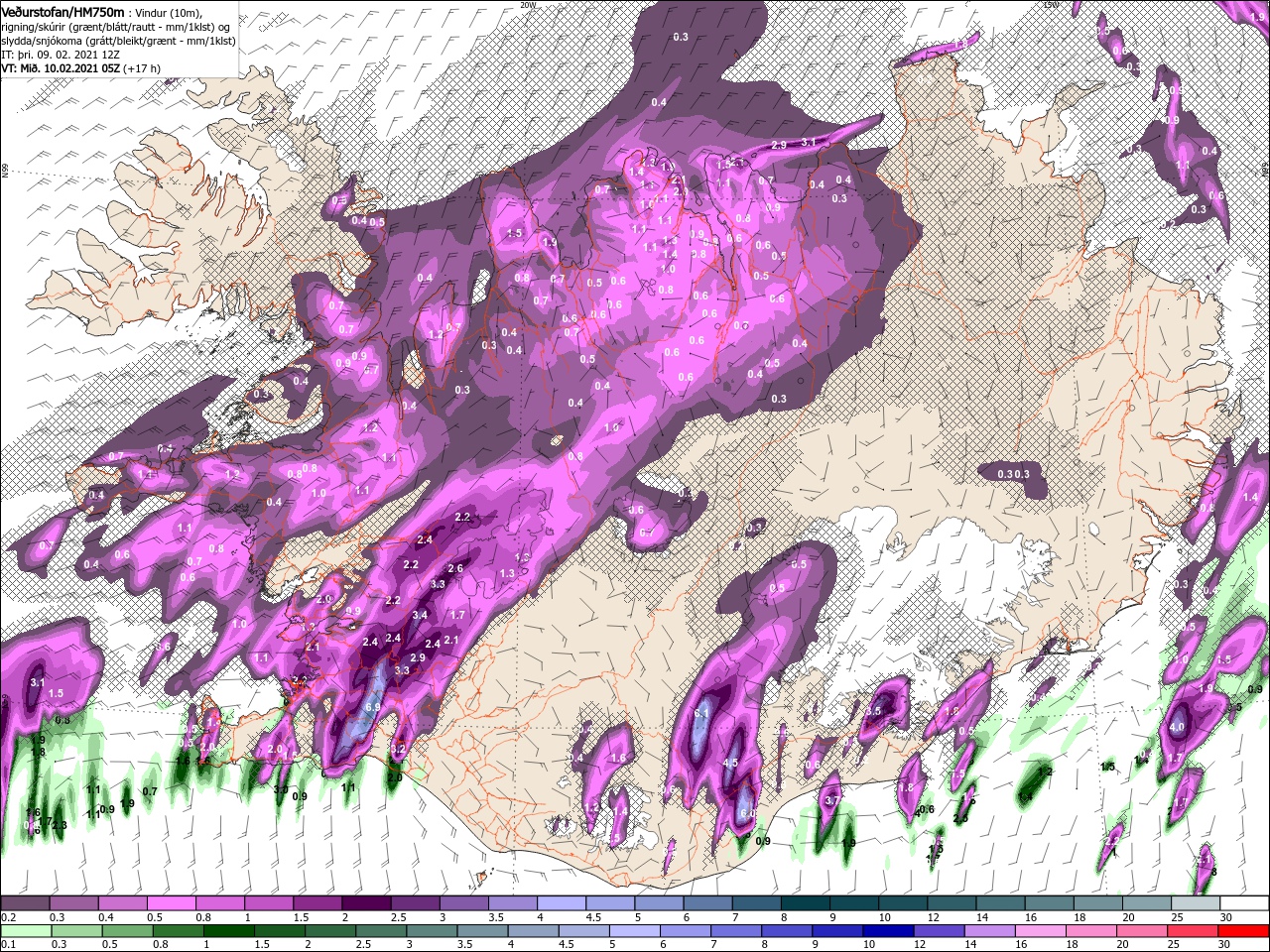Click the 6.0 precipitation value on the map
The width and height of the screenshot is (1270, 952).
[747, 813]
